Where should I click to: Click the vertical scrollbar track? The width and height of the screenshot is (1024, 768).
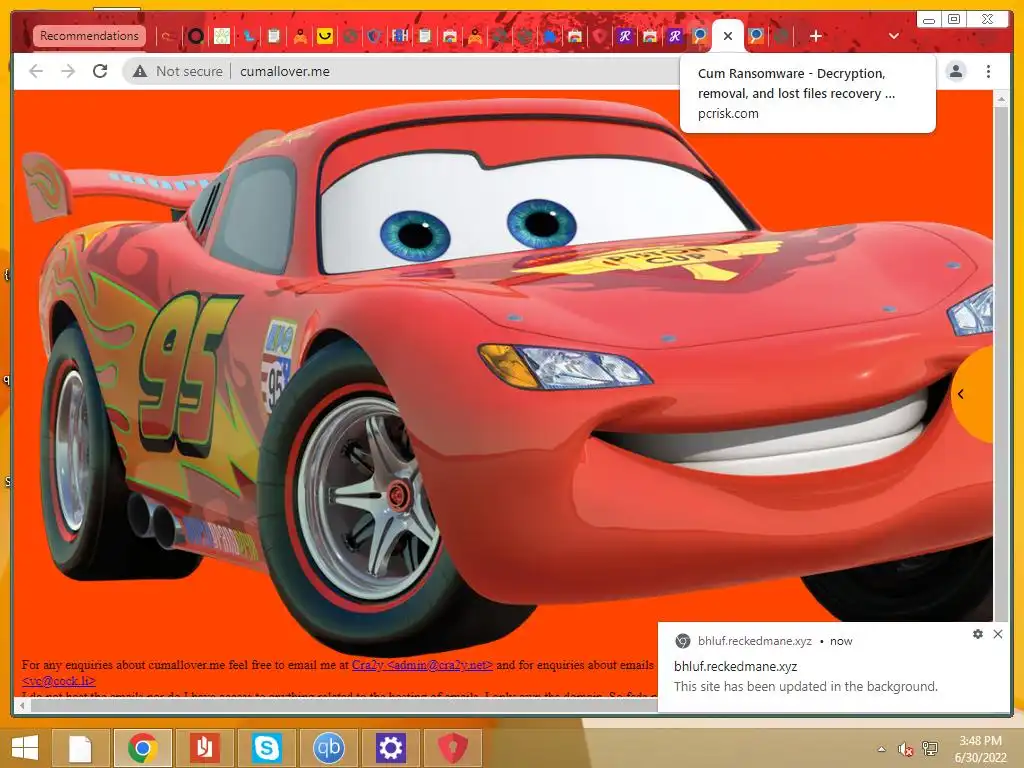tap(1000, 366)
